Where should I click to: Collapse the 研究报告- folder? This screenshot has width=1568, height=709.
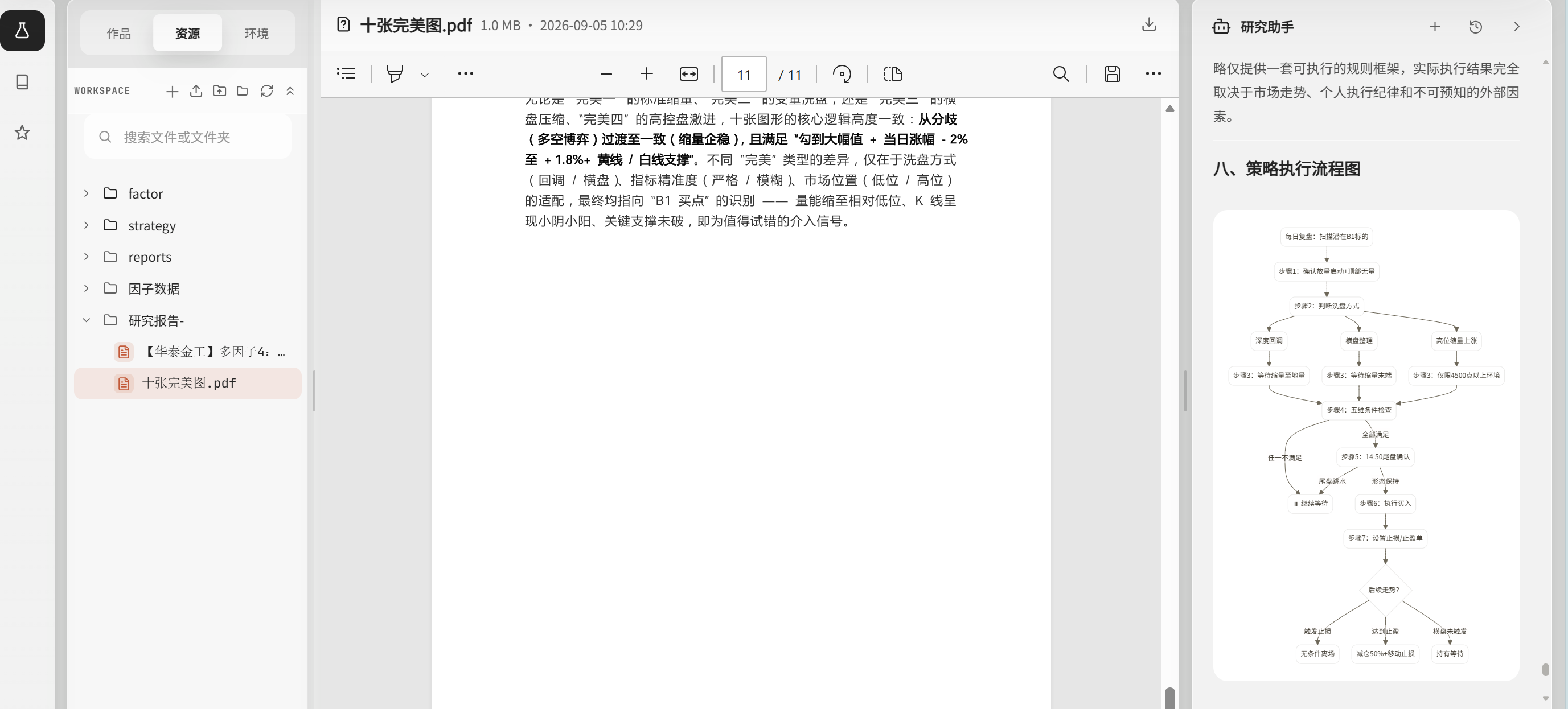coord(87,320)
